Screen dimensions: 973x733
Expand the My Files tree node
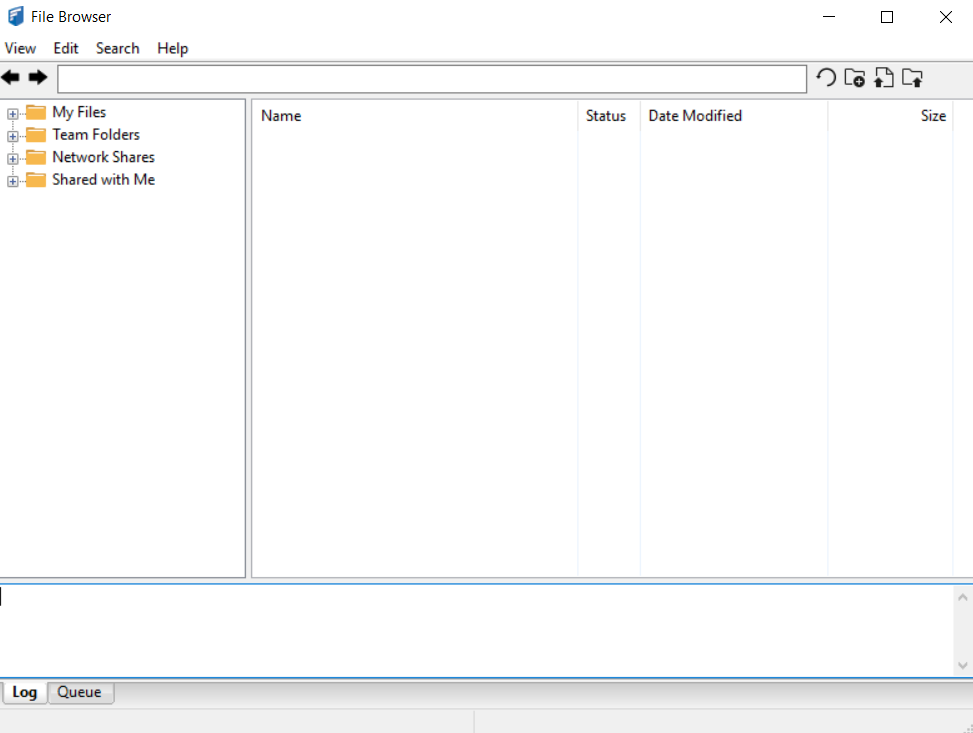coord(12,113)
